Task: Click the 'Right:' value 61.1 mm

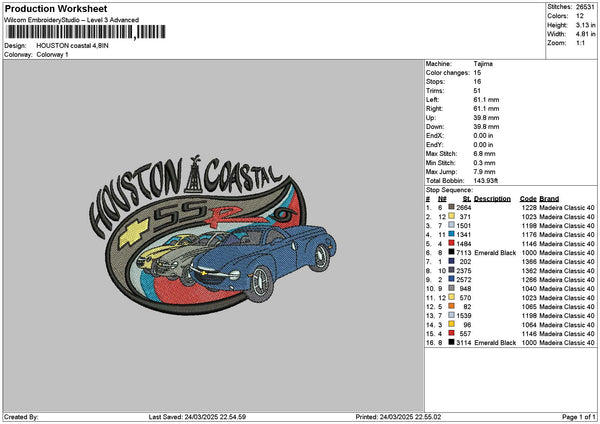Action: tap(486, 109)
